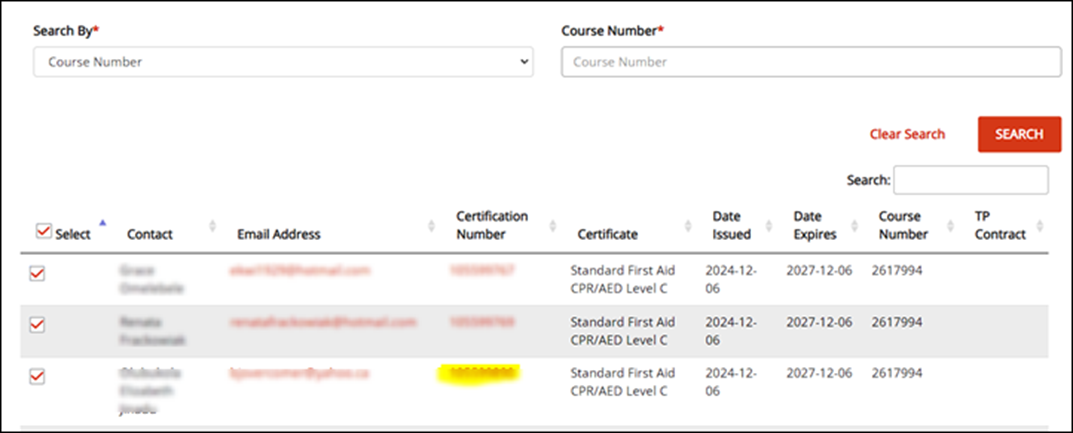Screen dimensions: 1073x433
Task: Click the Certification Number column header text
Action: (x=492, y=225)
